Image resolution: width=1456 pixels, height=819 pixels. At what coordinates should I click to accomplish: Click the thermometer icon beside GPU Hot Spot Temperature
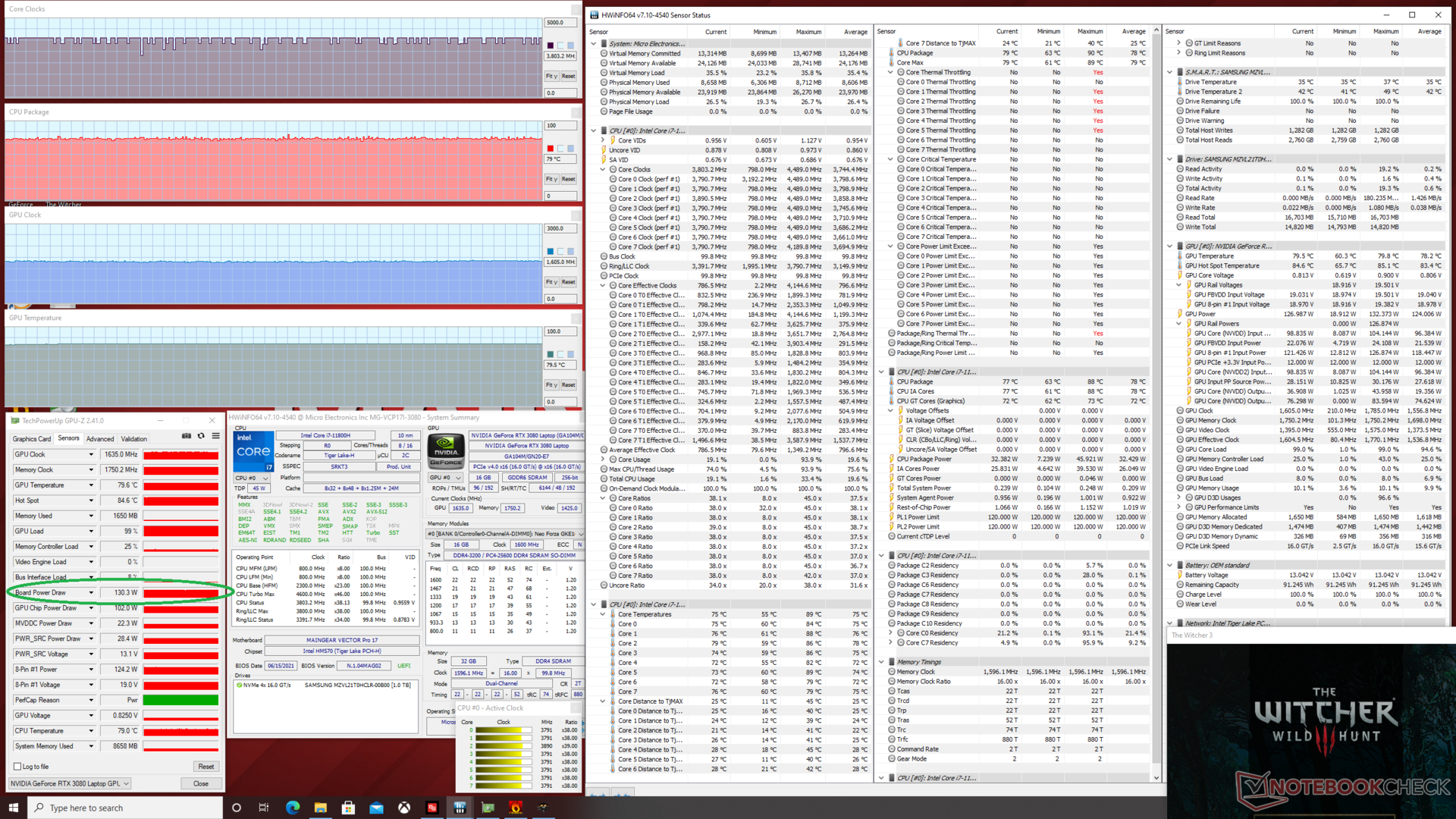pyautogui.click(x=1181, y=266)
